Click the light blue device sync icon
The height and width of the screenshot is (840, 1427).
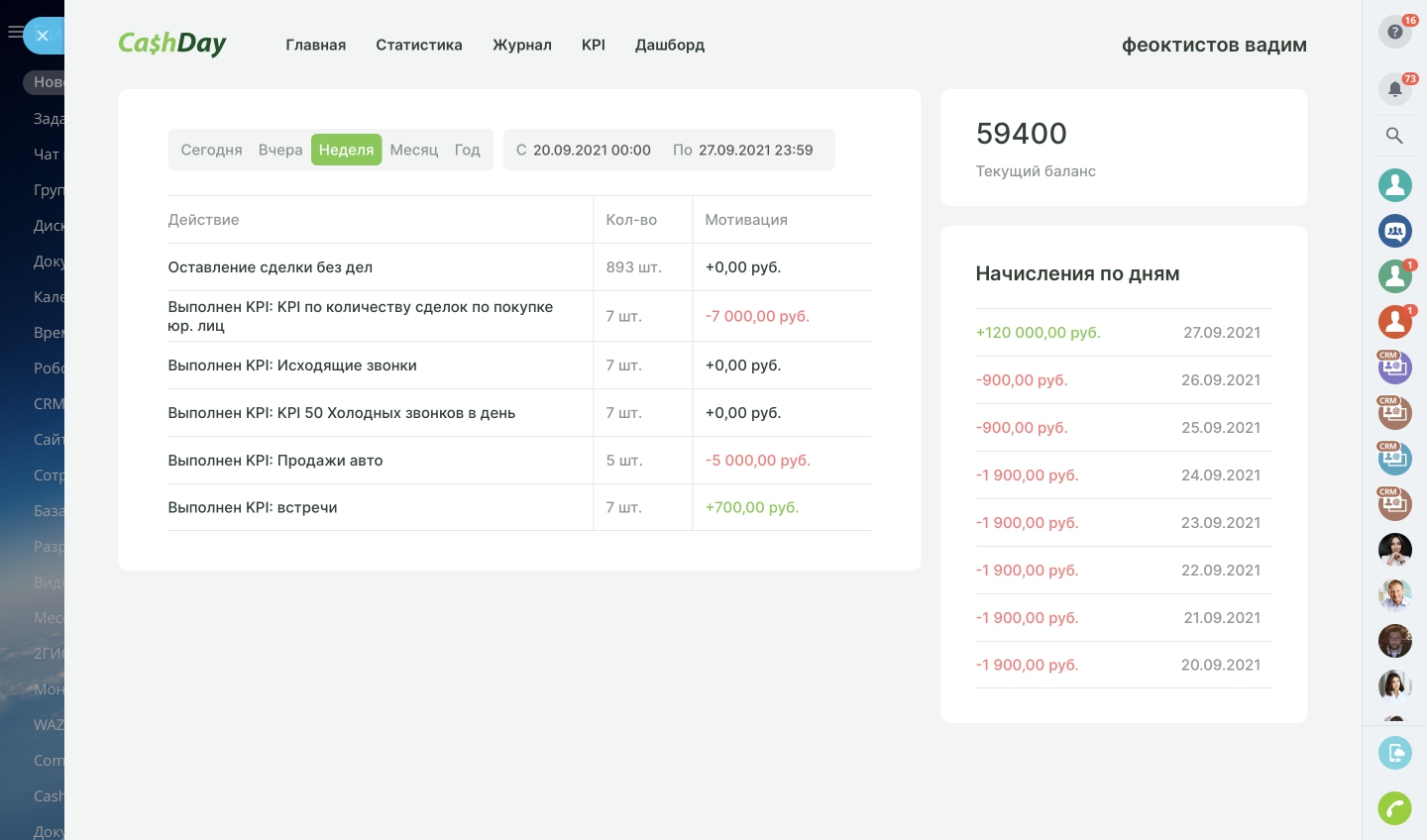1394,753
